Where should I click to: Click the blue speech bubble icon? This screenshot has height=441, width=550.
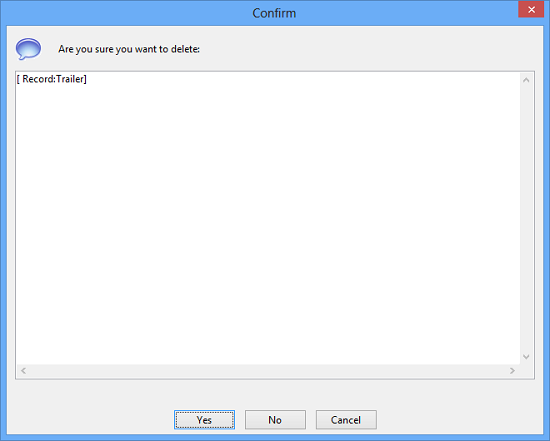point(28,49)
